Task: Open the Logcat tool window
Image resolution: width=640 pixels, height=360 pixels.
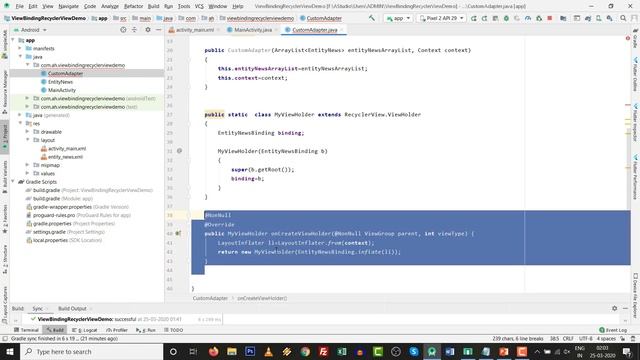Action: click(84, 330)
